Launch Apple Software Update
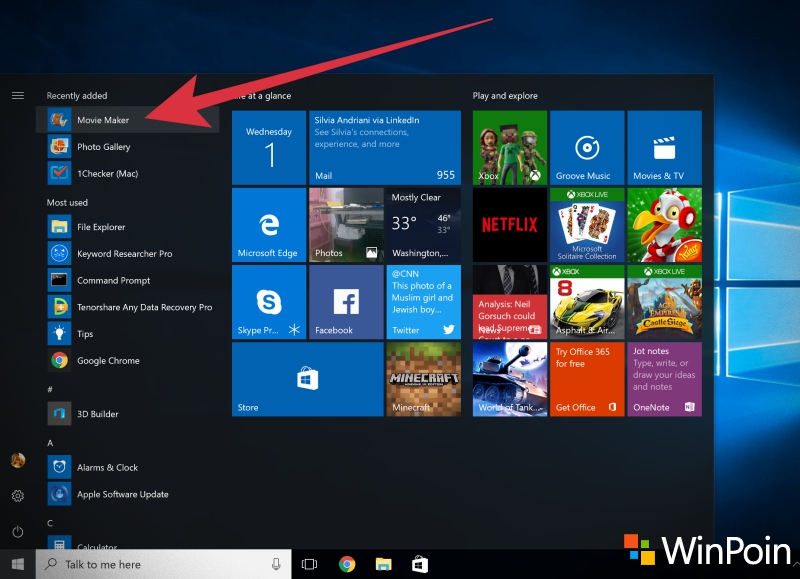Viewport: 800px width, 579px height. pyautogui.click(x=128, y=494)
